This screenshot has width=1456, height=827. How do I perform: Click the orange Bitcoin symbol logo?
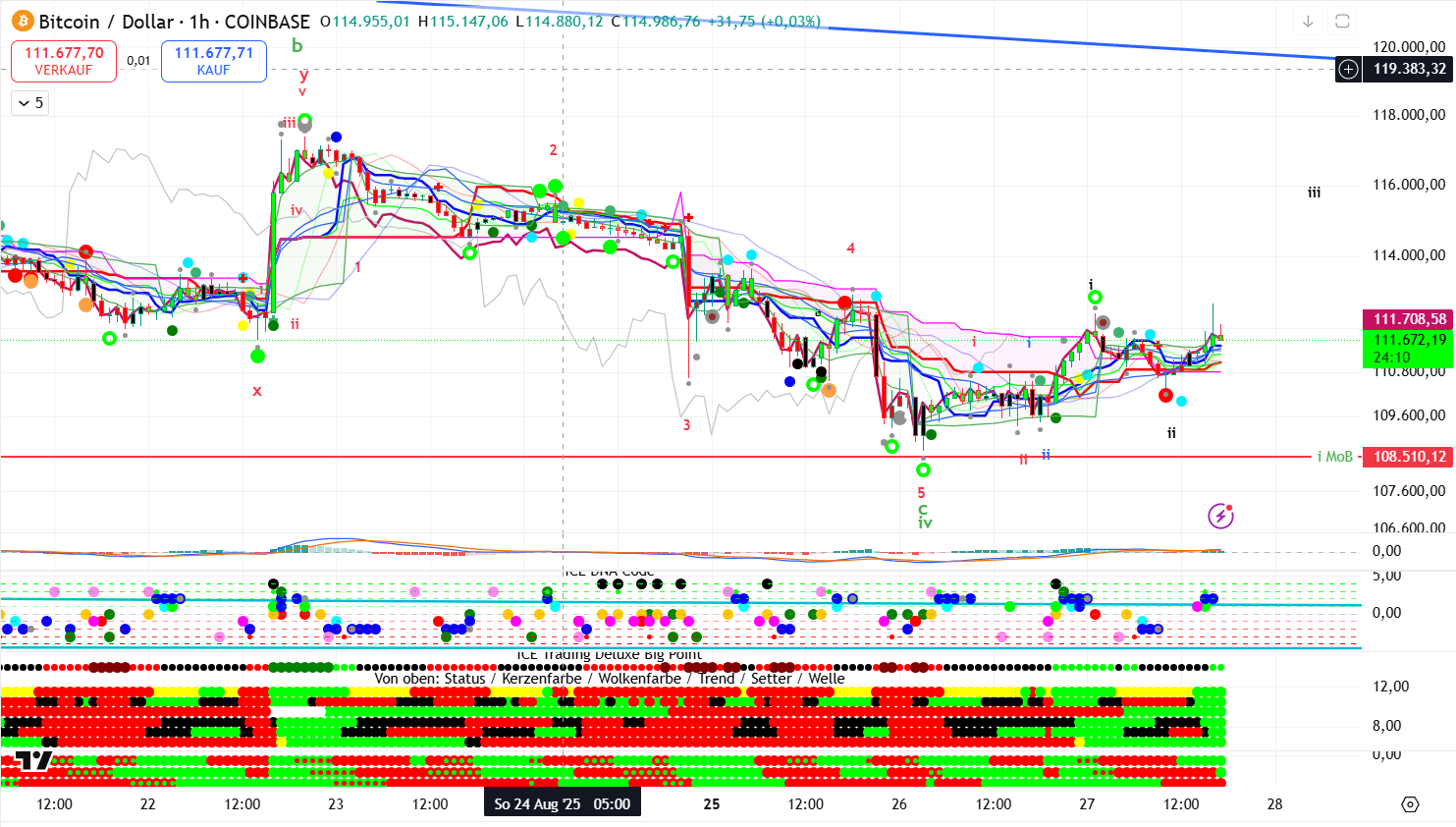click(22, 21)
